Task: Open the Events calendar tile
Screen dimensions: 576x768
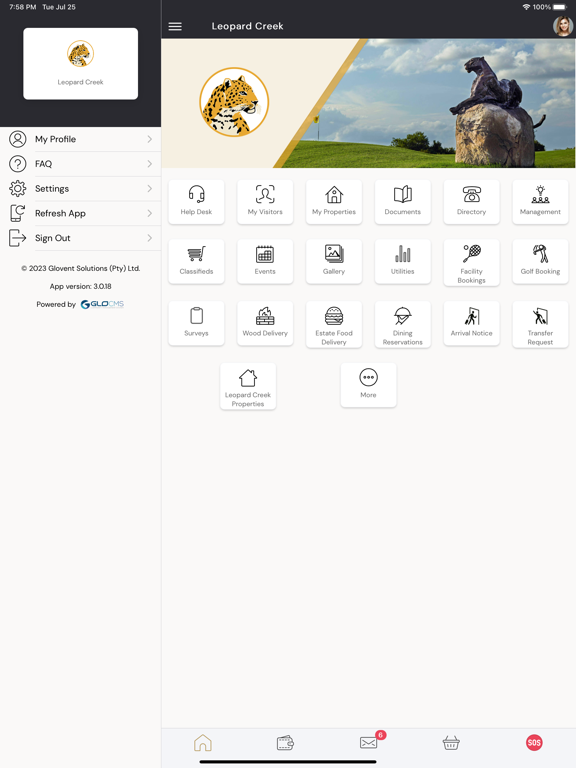Action: (265, 262)
